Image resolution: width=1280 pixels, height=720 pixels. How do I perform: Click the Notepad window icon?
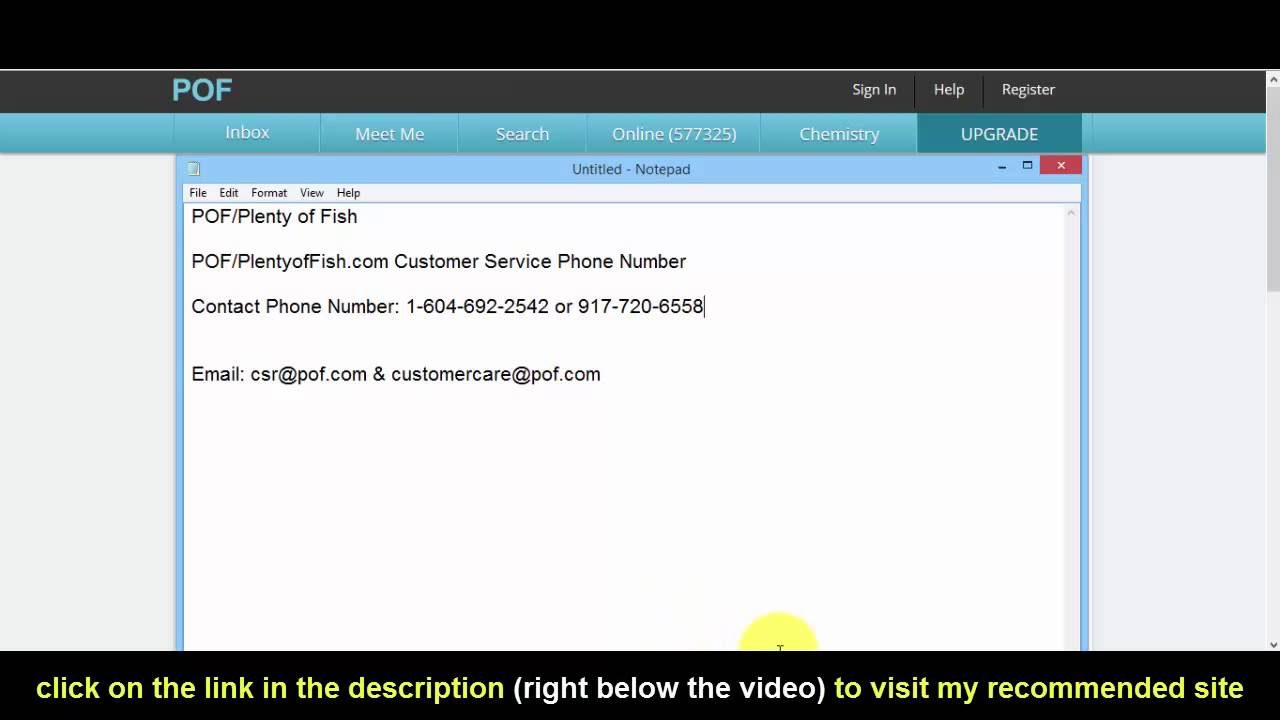(x=194, y=169)
